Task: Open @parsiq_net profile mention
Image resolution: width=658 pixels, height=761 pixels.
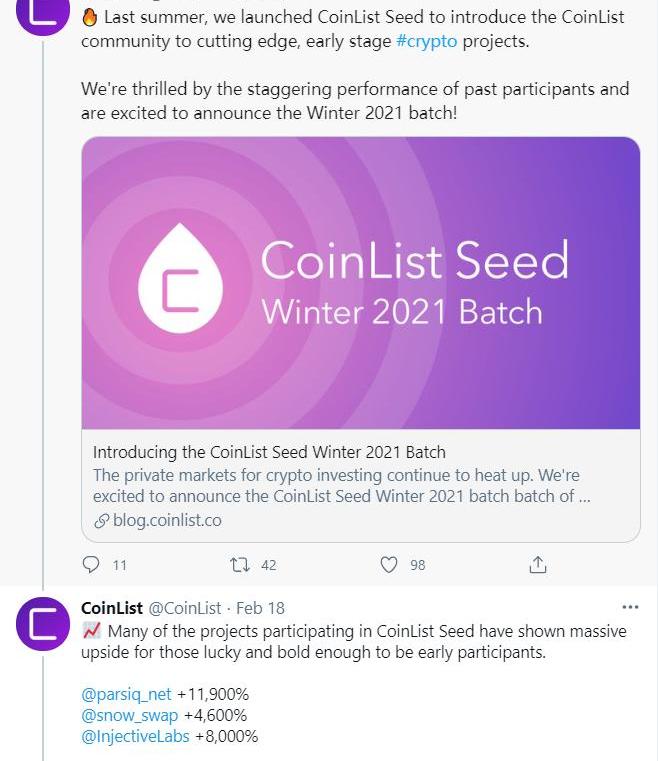Action: [x=126, y=694]
